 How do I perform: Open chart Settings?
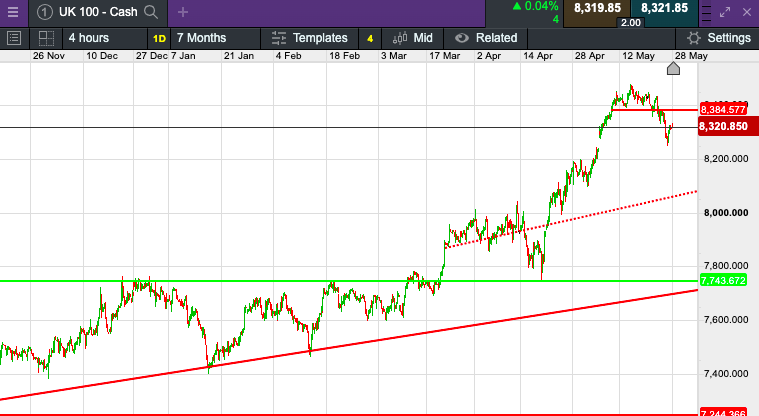719,38
